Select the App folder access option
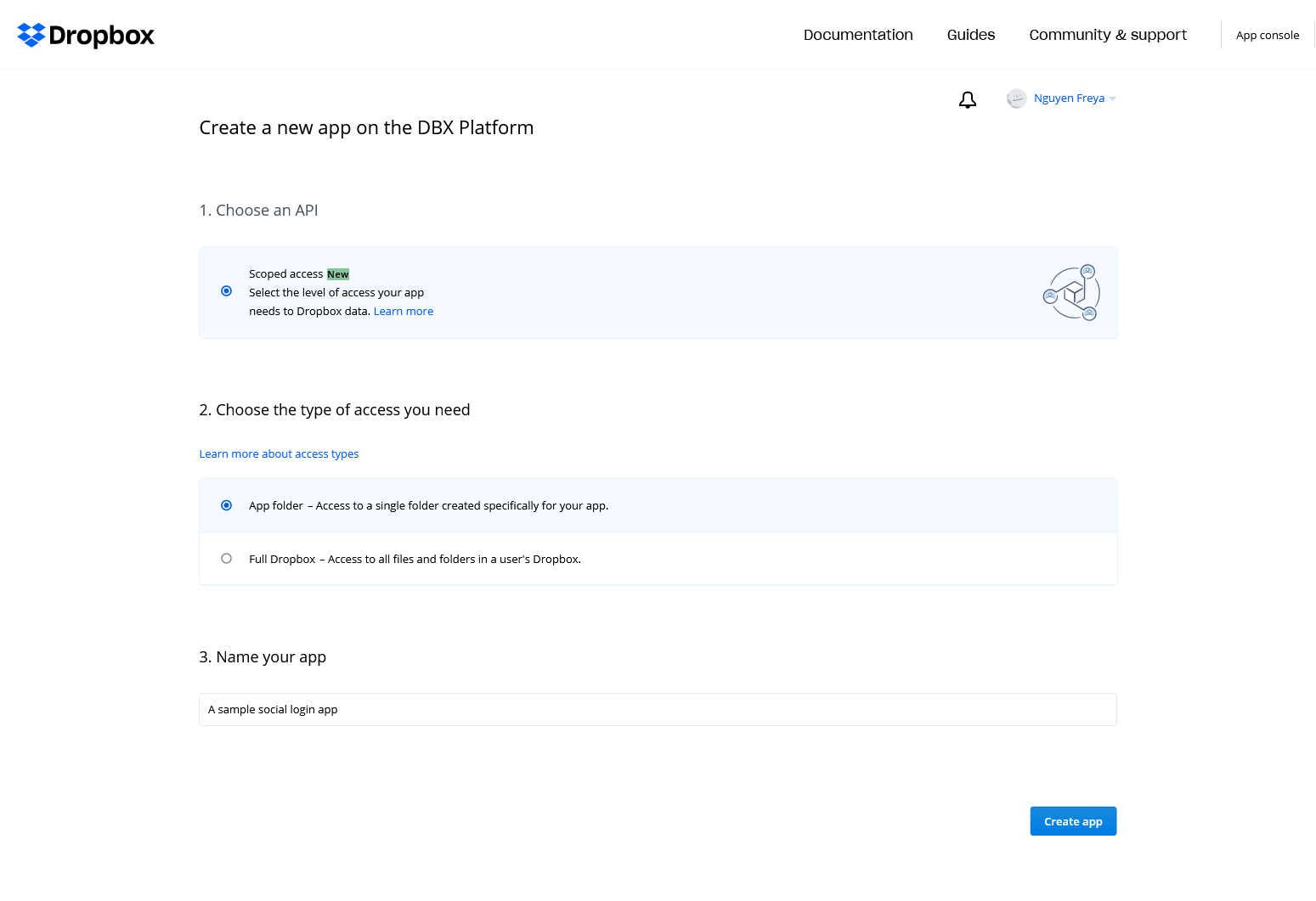Viewport: 1316px width, 901px height. pyautogui.click(x=227, y=505)
